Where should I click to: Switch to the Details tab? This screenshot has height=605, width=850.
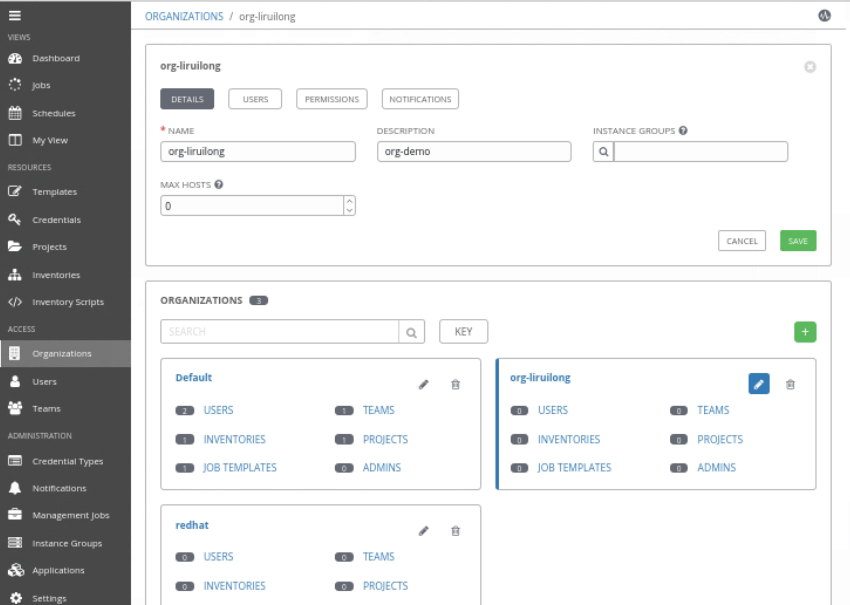(187, 99)
